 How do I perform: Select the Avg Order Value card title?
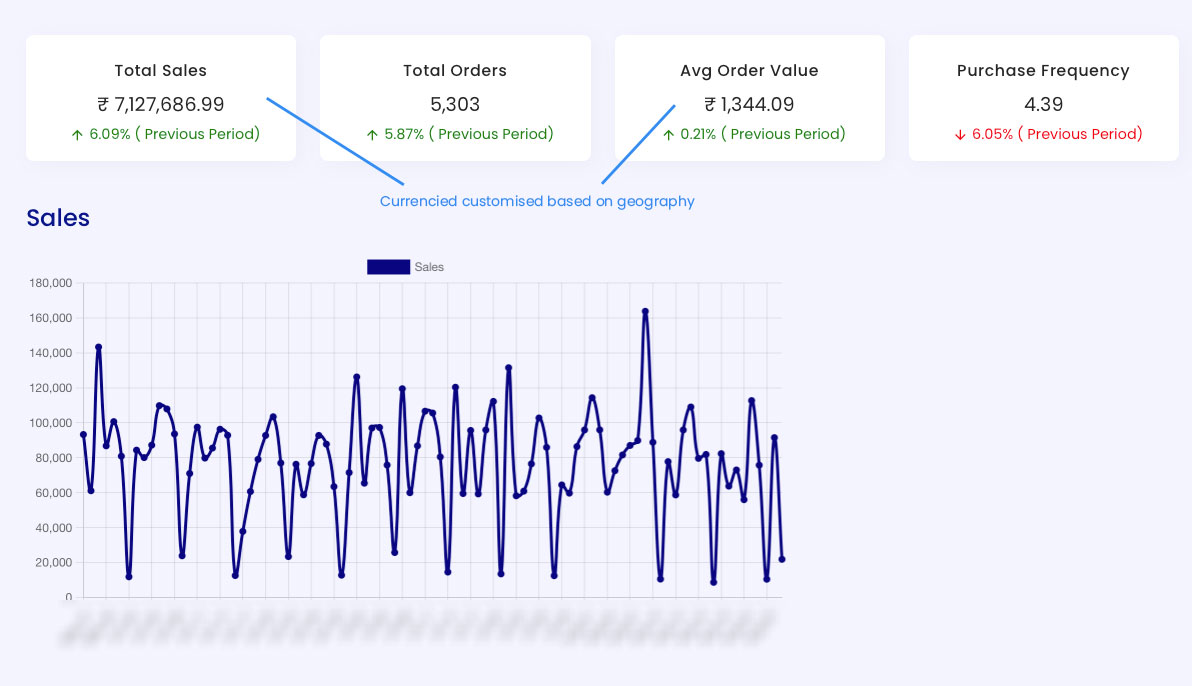coord(749,71)
